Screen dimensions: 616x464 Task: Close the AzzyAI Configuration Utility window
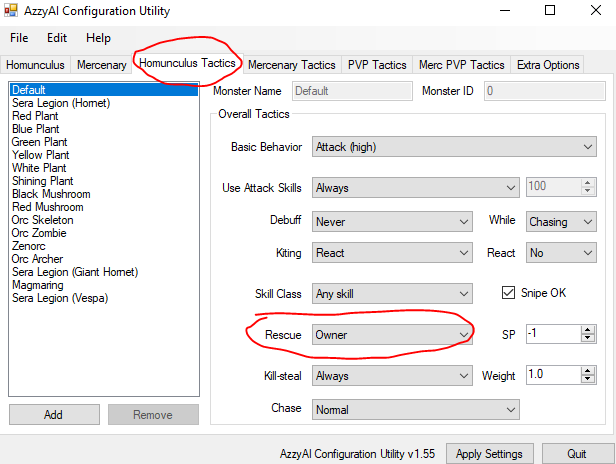pyautogui.click(x=596, y=10)
